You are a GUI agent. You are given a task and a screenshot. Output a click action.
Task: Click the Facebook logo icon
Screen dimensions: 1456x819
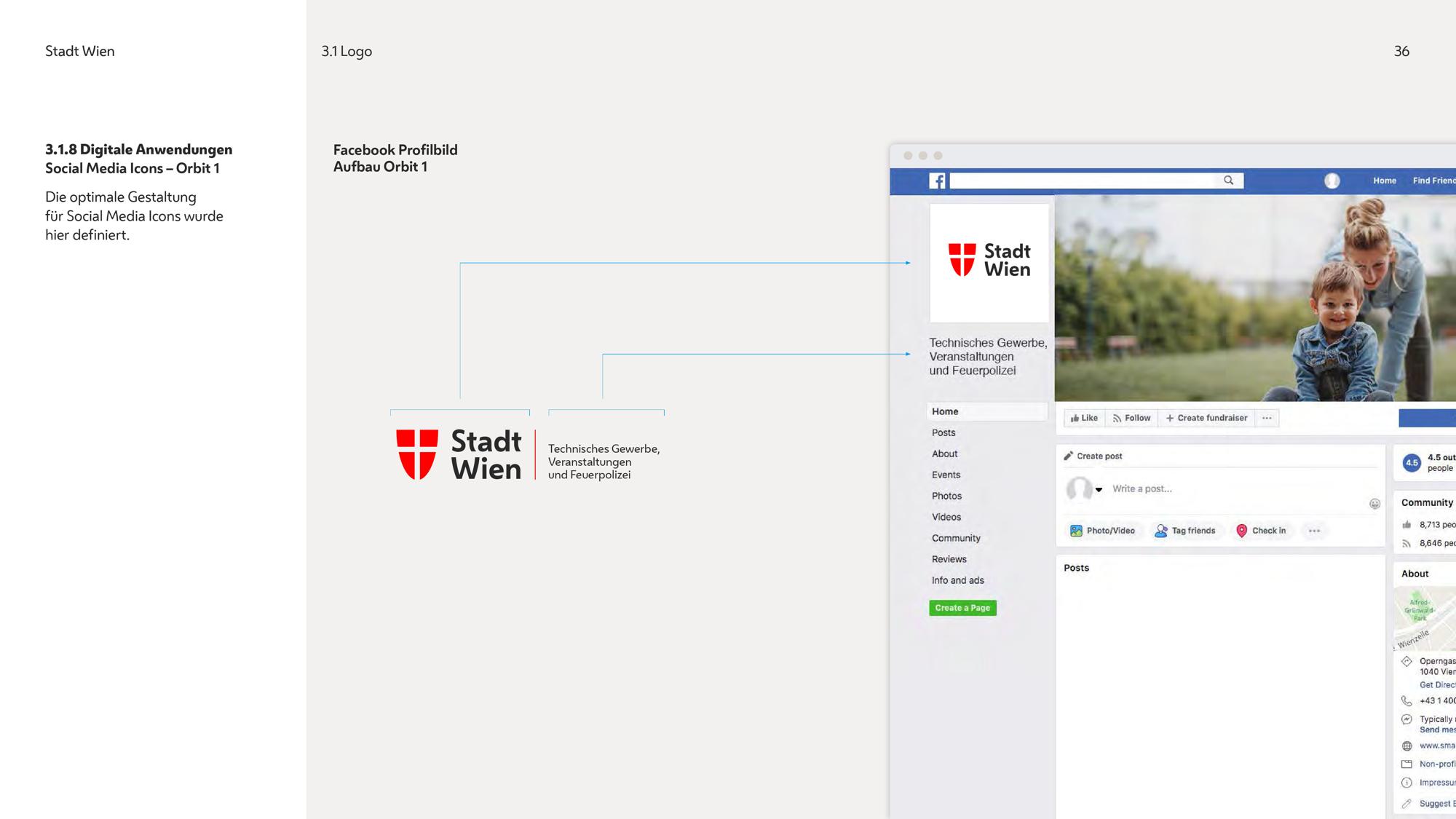coord(938,181)
